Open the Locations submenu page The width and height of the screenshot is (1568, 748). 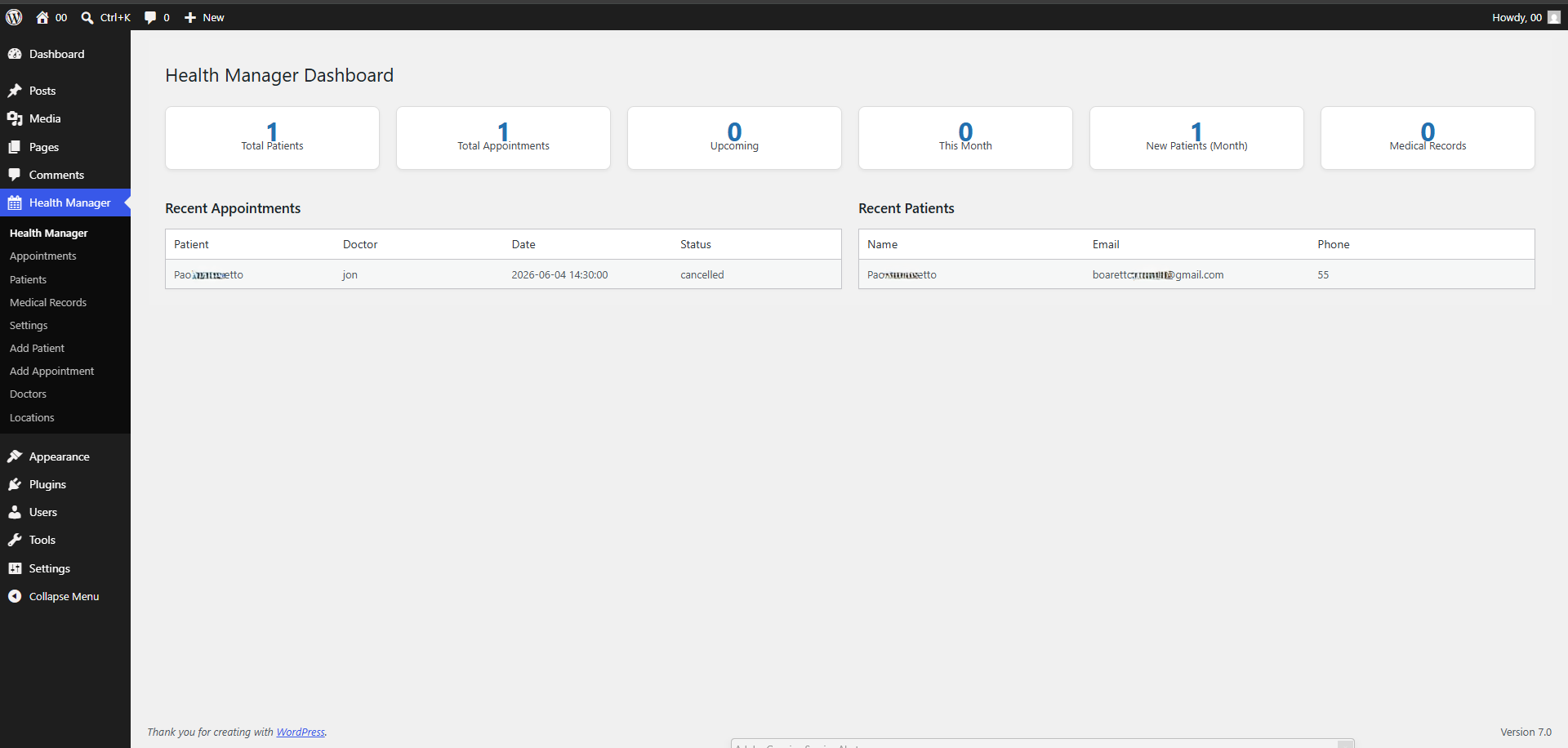click(32, 417)
